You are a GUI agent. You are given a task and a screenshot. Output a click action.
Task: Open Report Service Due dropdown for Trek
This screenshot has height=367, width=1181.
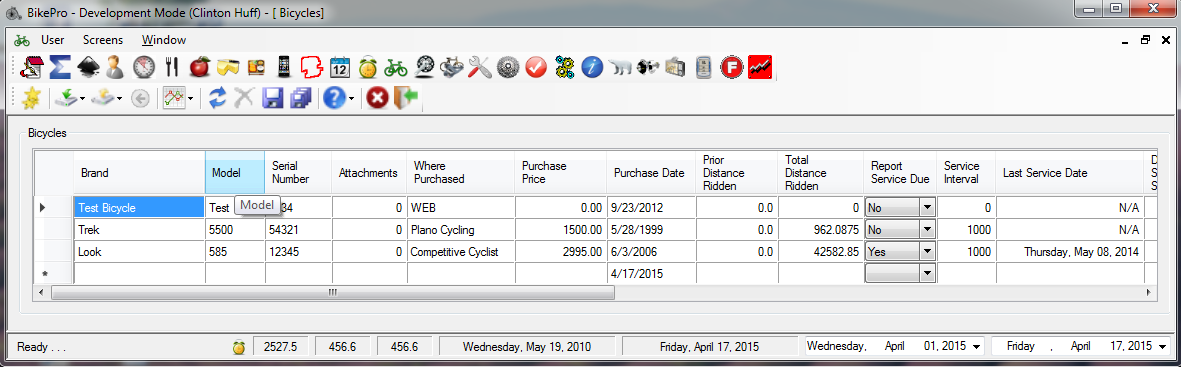[927, 229]
